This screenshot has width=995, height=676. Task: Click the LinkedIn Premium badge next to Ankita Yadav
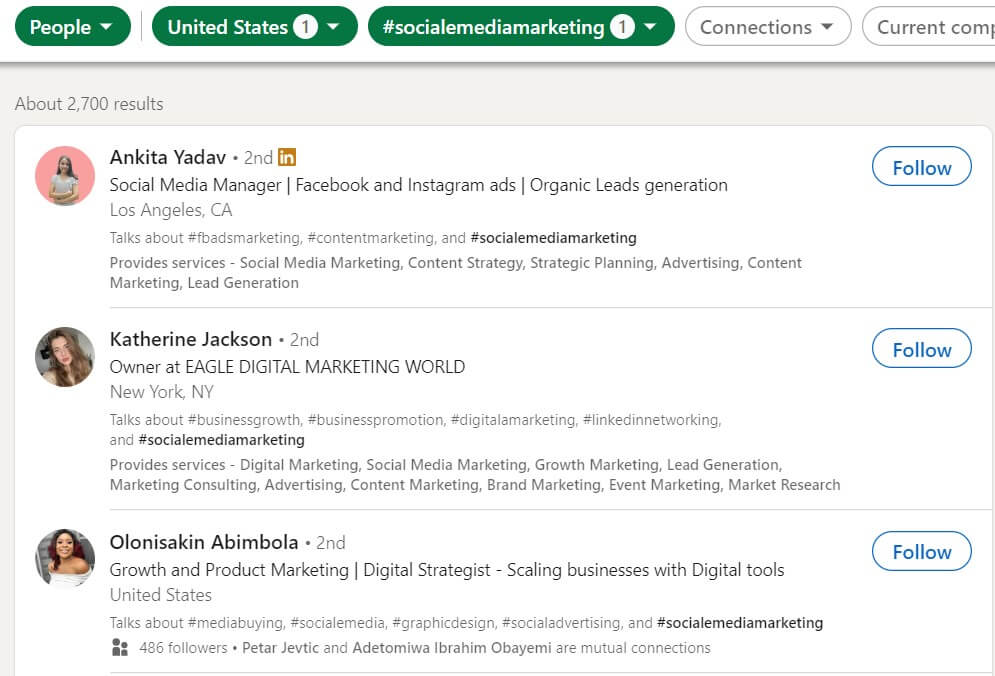point(287,157)
